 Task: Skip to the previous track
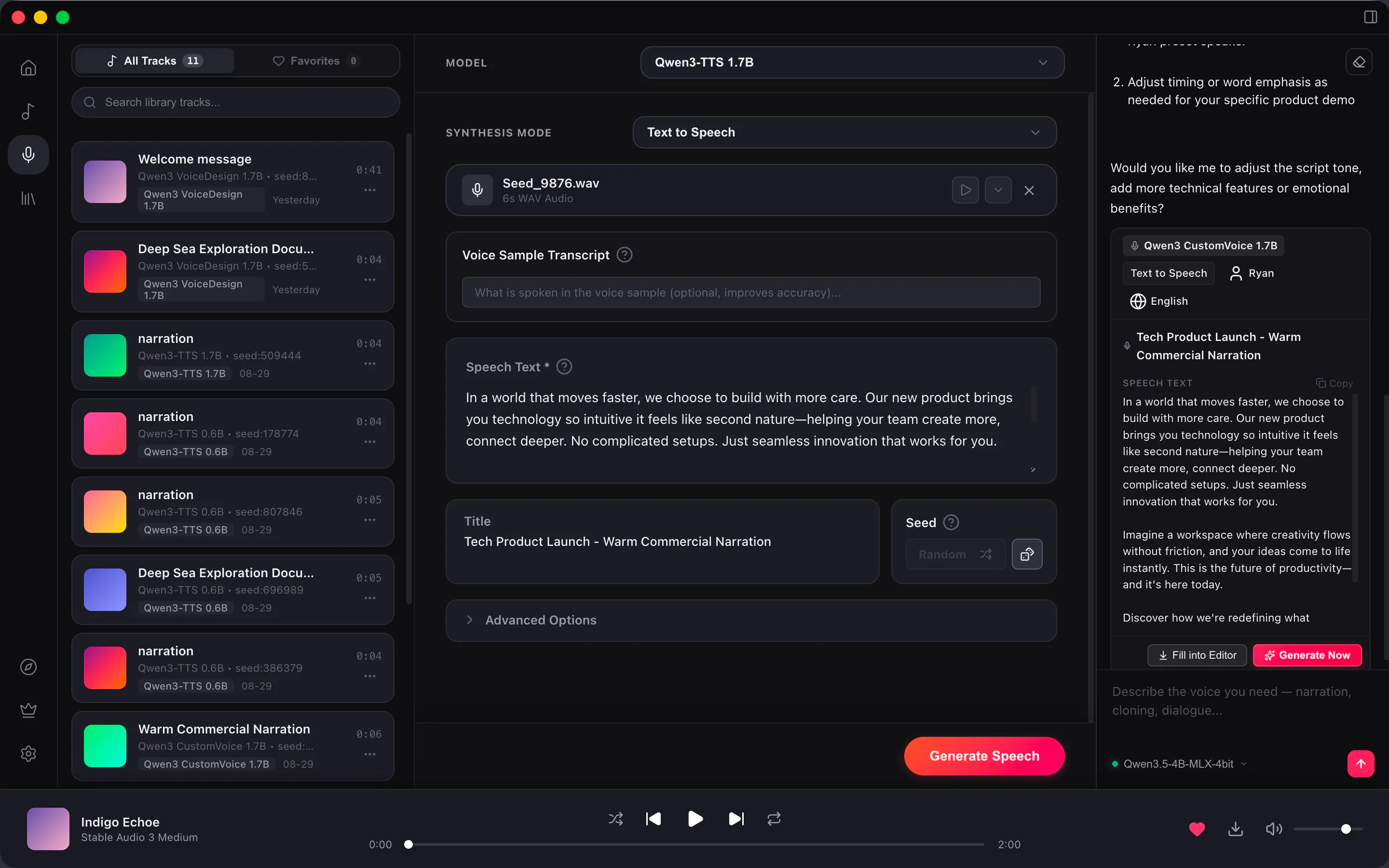tap(654, 819)
